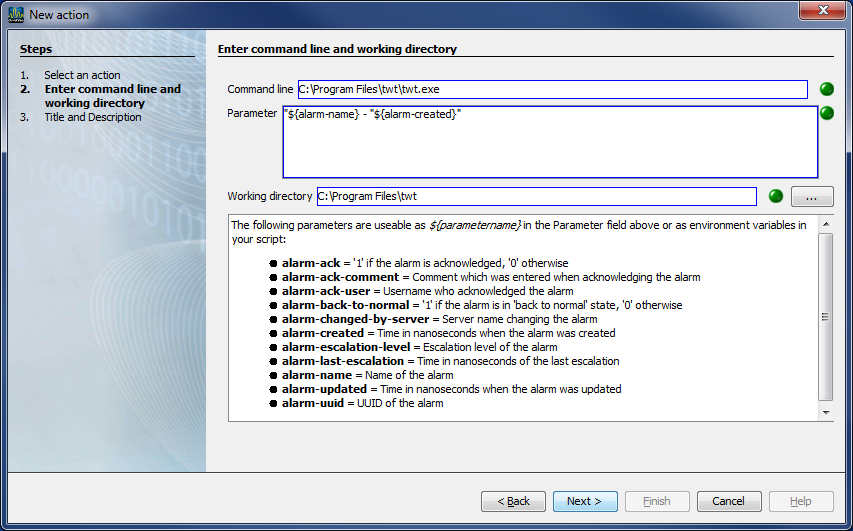Select step 1 'Select an action'
Image resolution: width=853 pixels, height=531 pixels.
pos(82,75)
